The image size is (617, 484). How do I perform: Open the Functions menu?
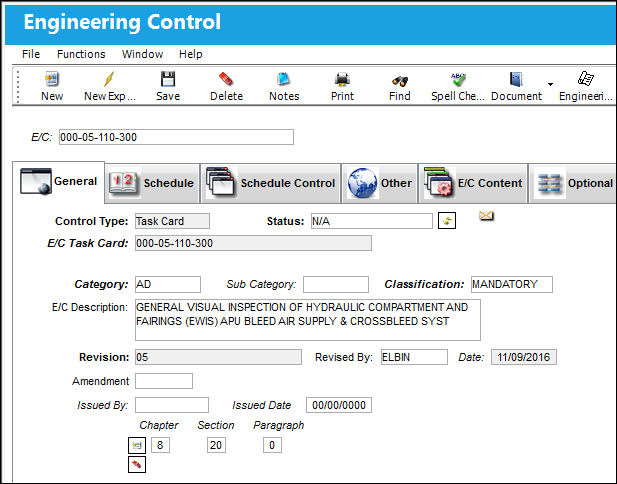81,54
